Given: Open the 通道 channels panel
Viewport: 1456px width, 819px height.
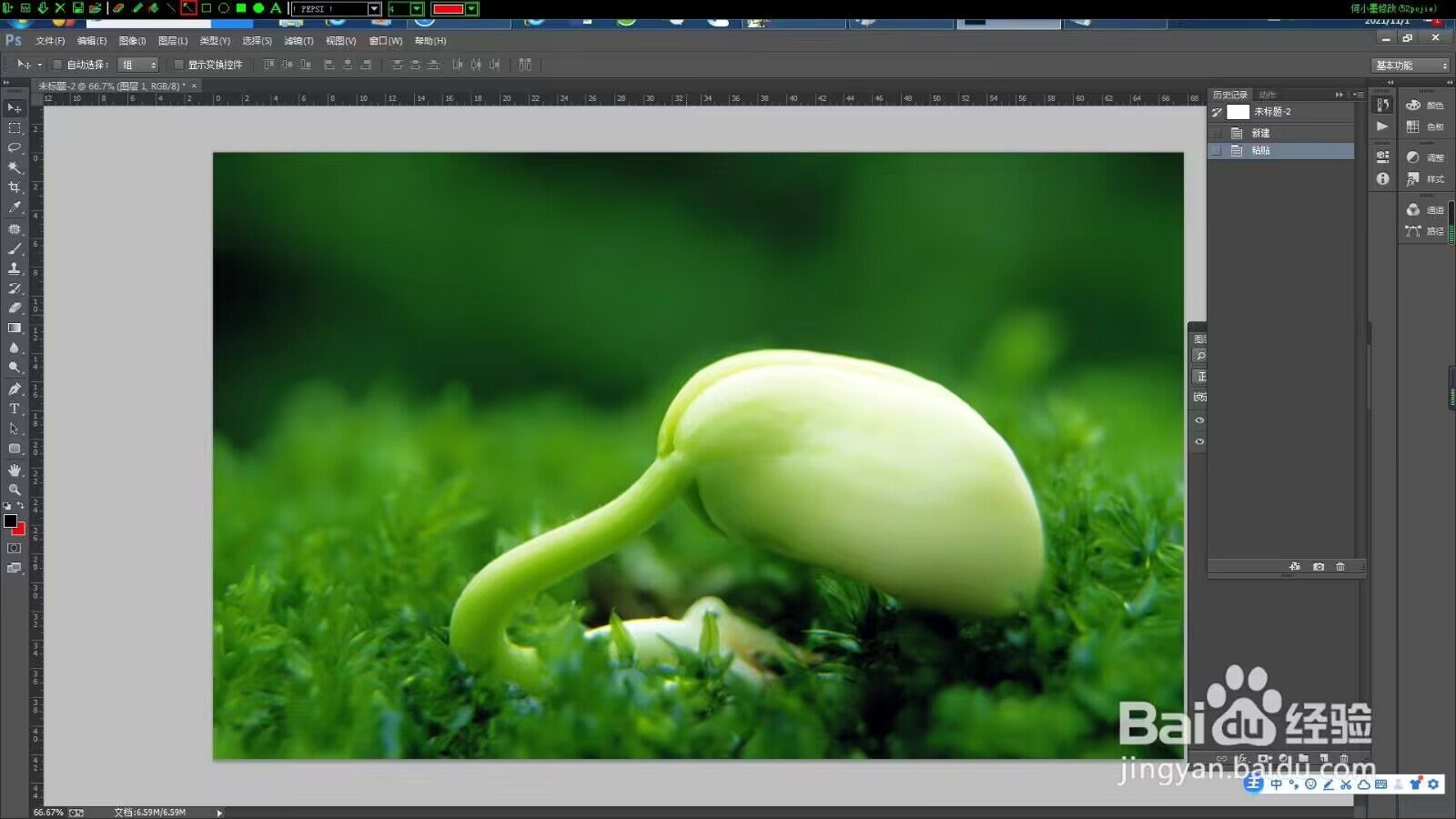Looking at the screenshot, I should pyautogui.click(x=1425, y=210).
